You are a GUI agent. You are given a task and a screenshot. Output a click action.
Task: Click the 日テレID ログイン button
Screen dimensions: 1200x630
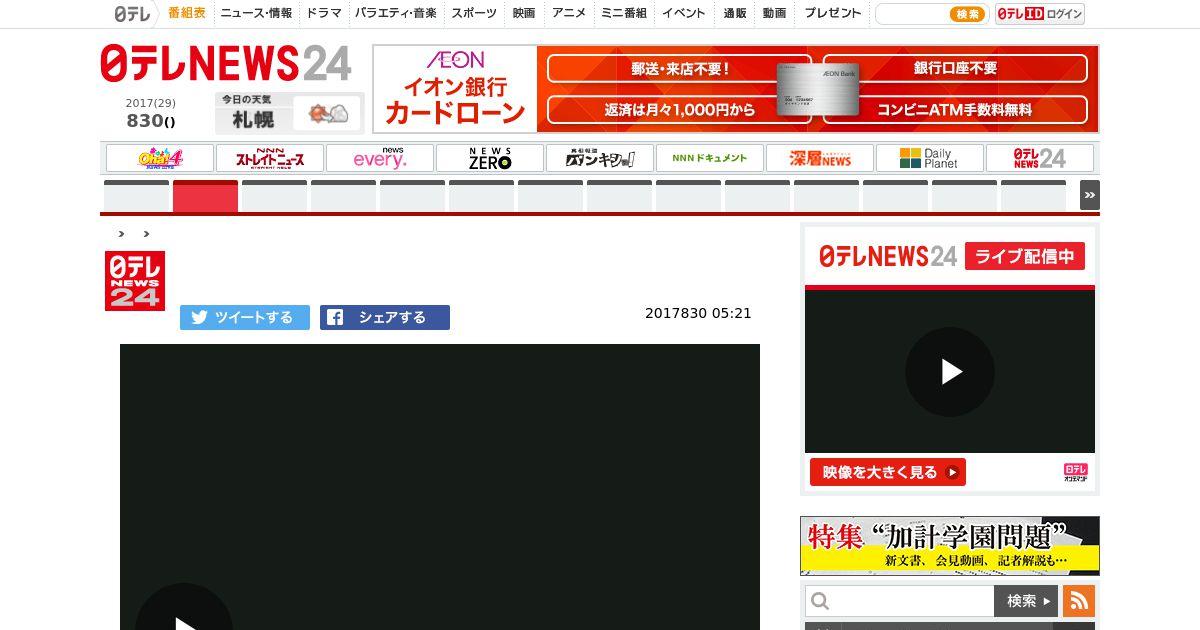[1040, 14]
